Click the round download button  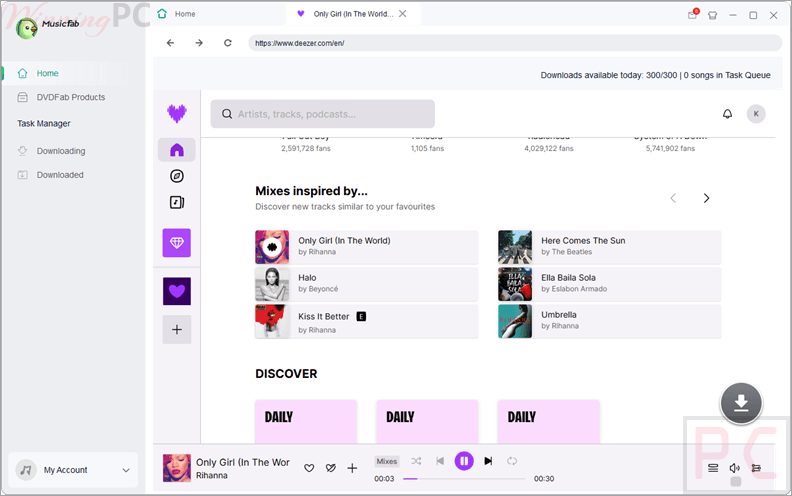pos(741,404)
